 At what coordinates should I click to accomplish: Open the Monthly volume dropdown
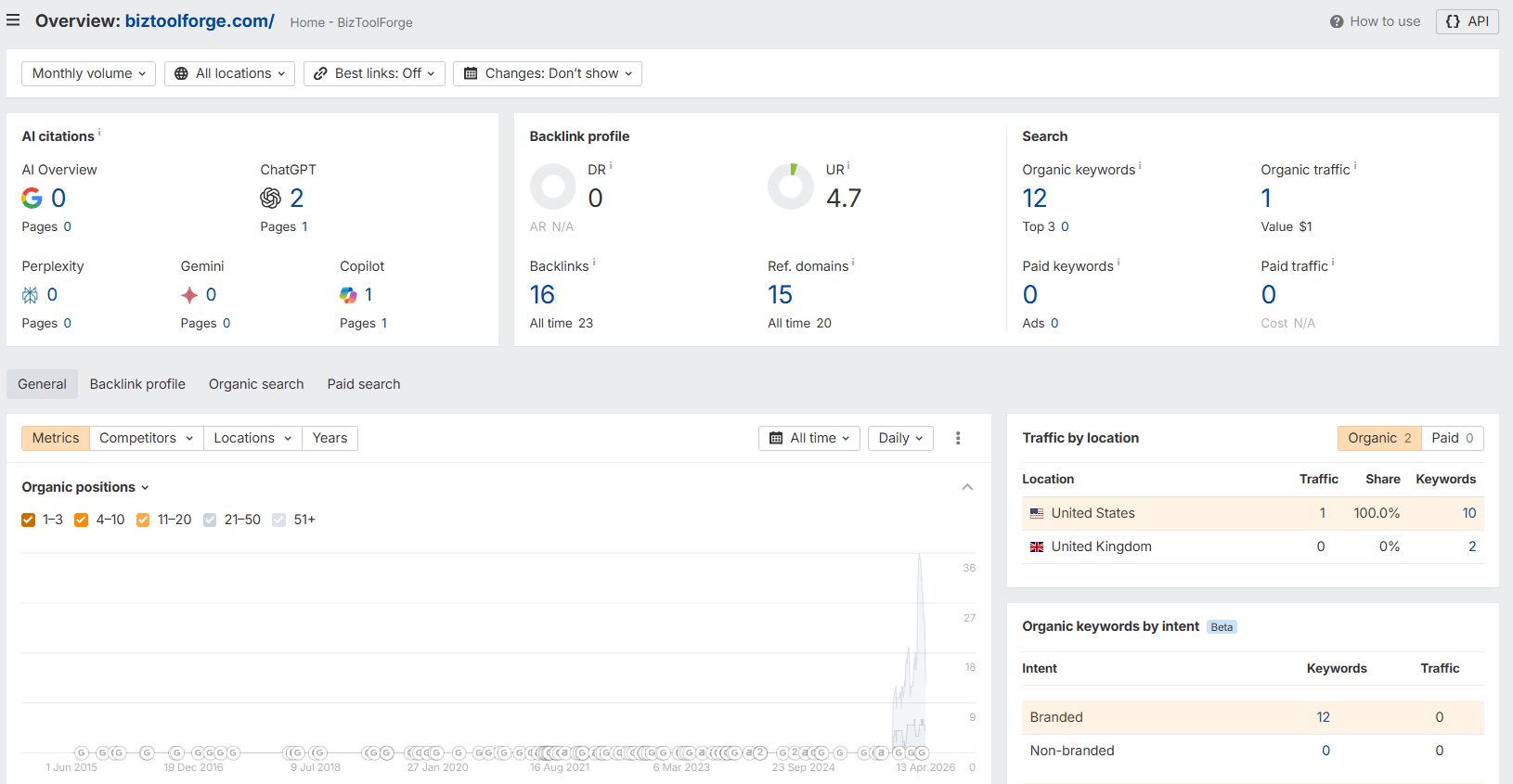point(89,73)
